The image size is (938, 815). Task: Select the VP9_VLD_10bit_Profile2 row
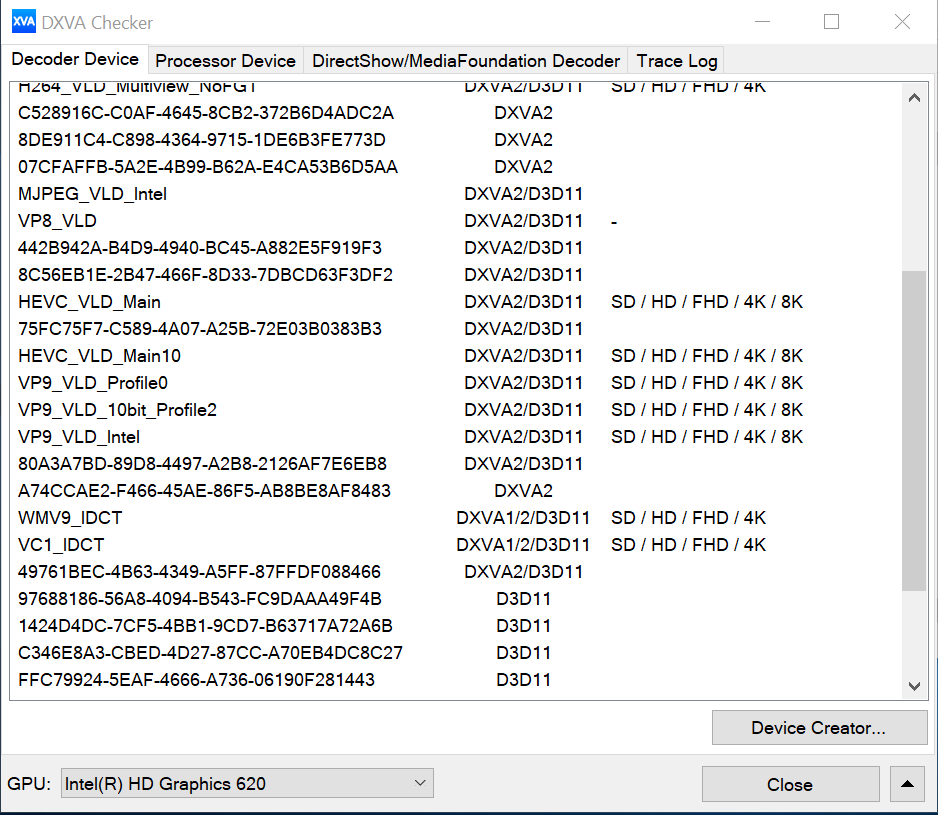[456, 410]
